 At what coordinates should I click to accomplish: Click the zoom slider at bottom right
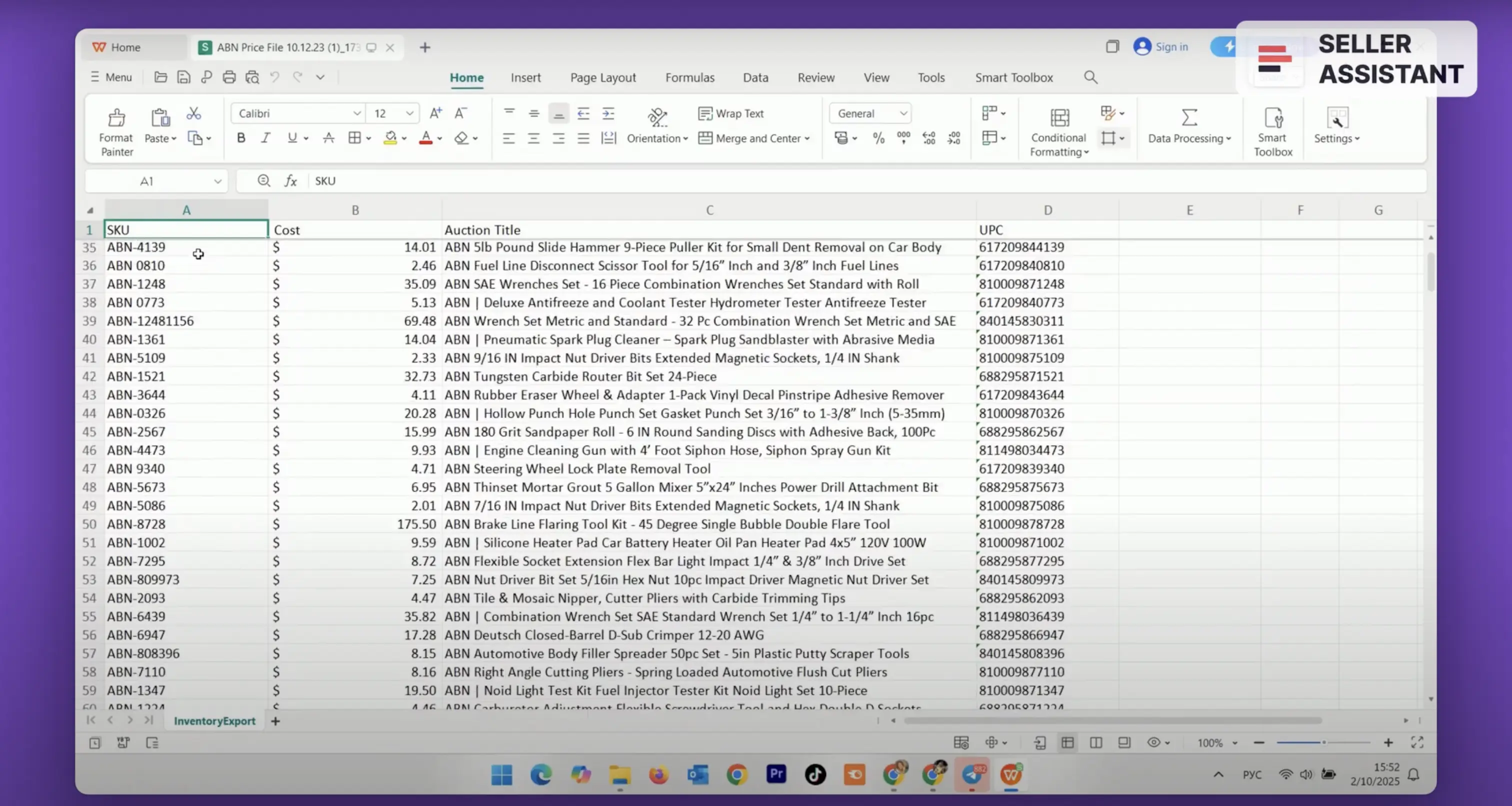point(1323,742)
